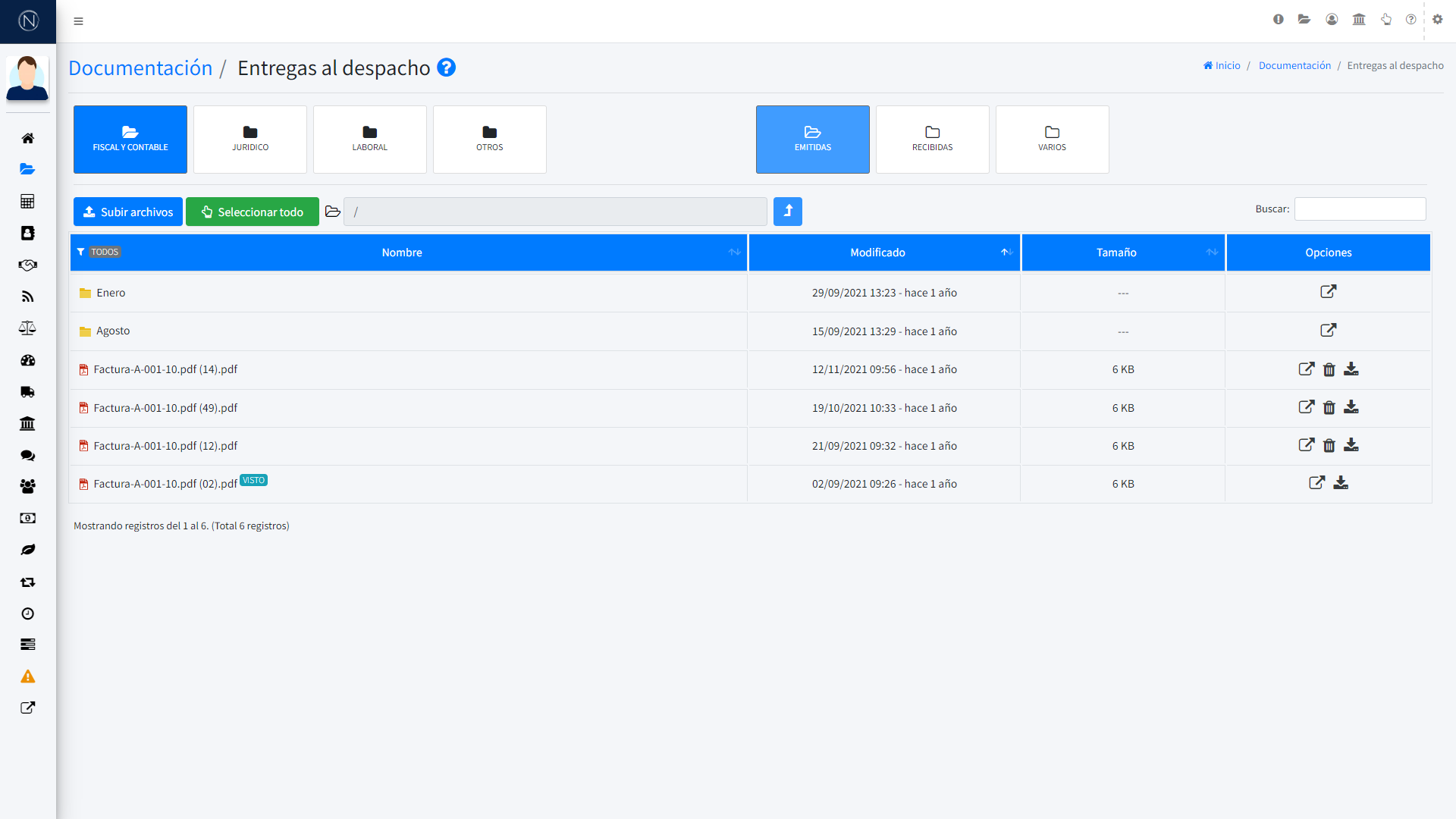Screen dimensions: 1456x819
Task: Click the blue help question mark beside title
Action: pos(447,68)
